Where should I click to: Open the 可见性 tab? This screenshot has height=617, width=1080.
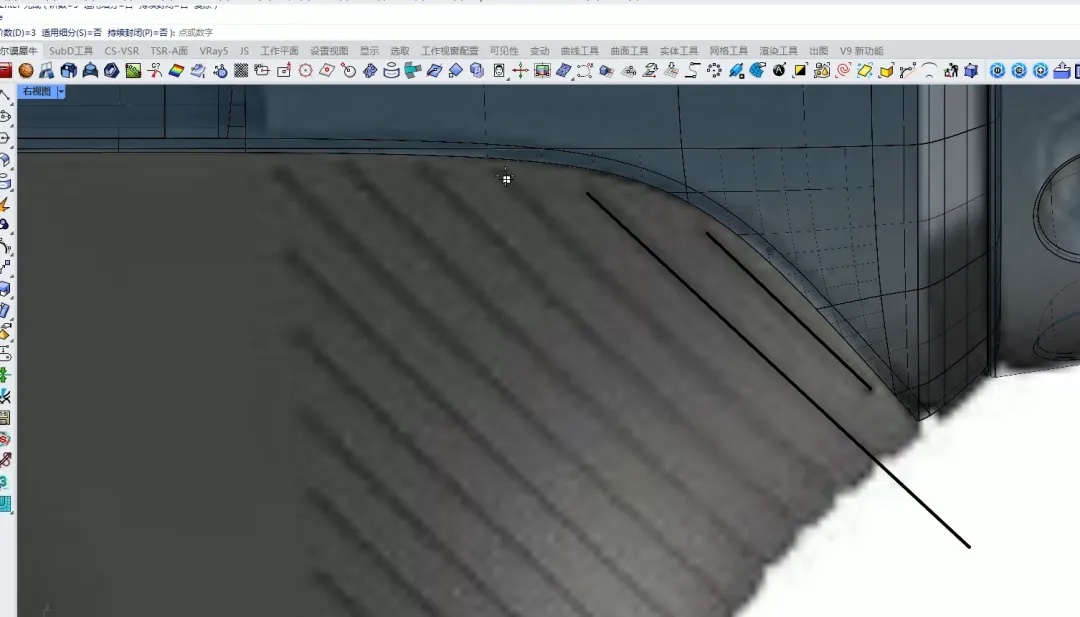tap(504, 51)
